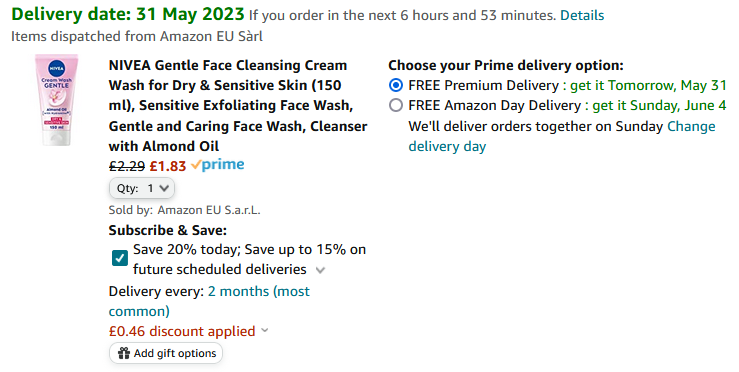Click the Prime checkmark logo

tap(218, 165)
